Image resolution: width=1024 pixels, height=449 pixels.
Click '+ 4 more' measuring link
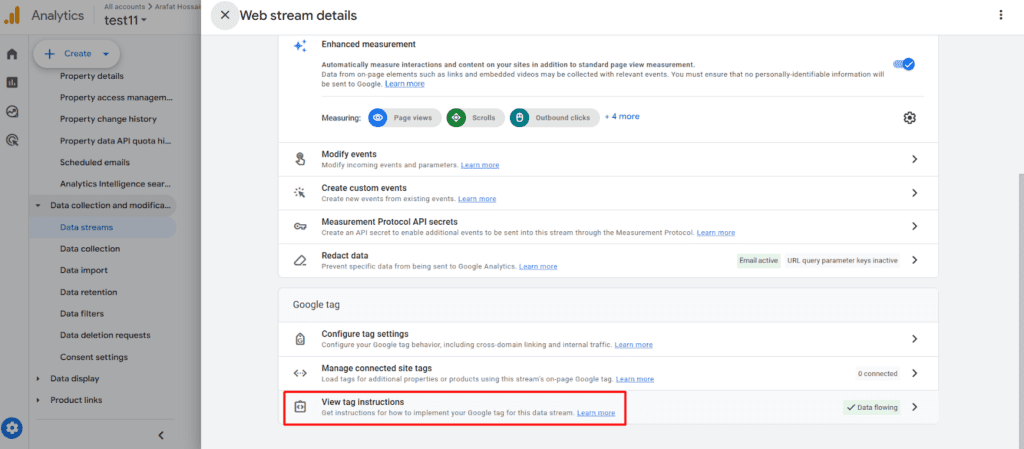622,117
